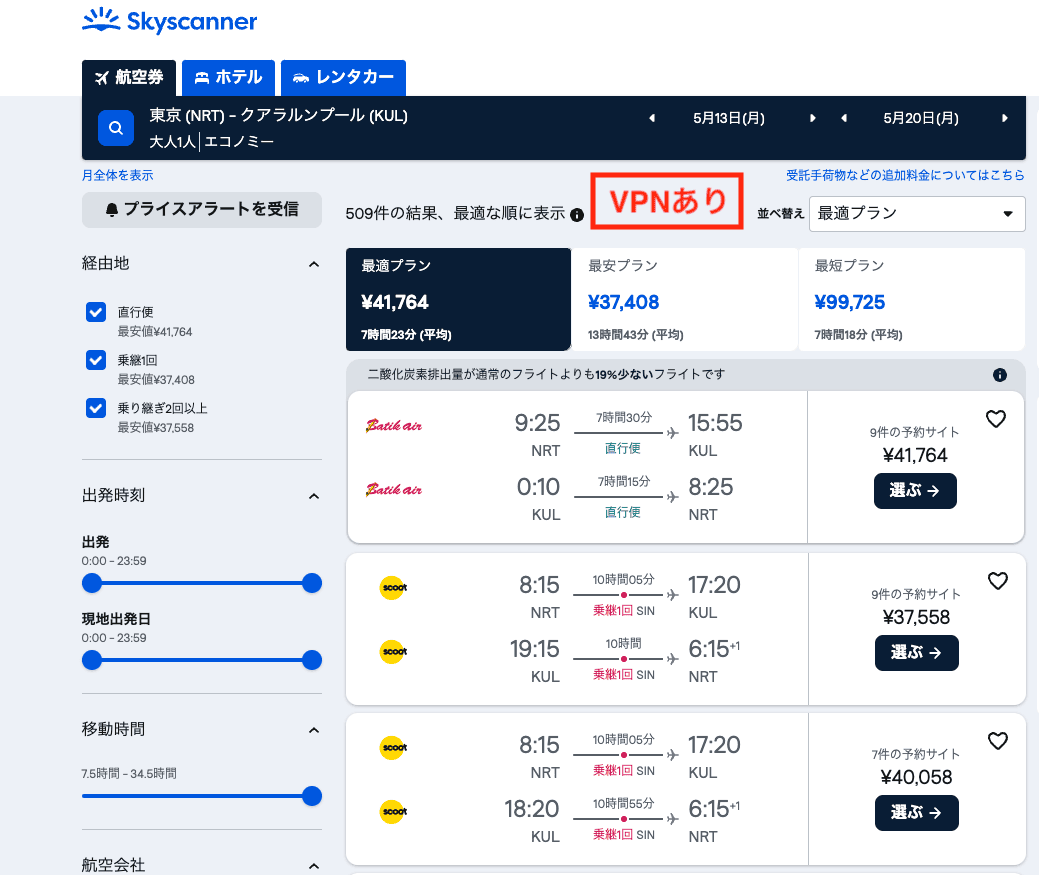The height and width of the screenshot is (875, 1039).
Task: Collapse the 出発時刻 filter section
Action: pos(314,496)
